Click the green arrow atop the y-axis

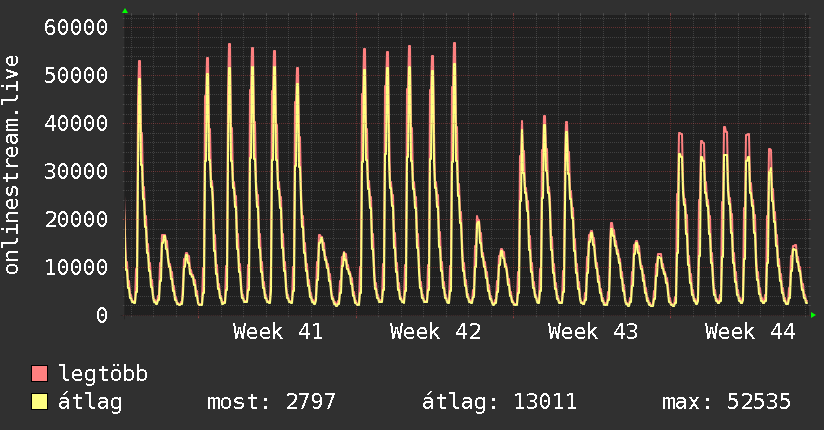coord(125,11)
